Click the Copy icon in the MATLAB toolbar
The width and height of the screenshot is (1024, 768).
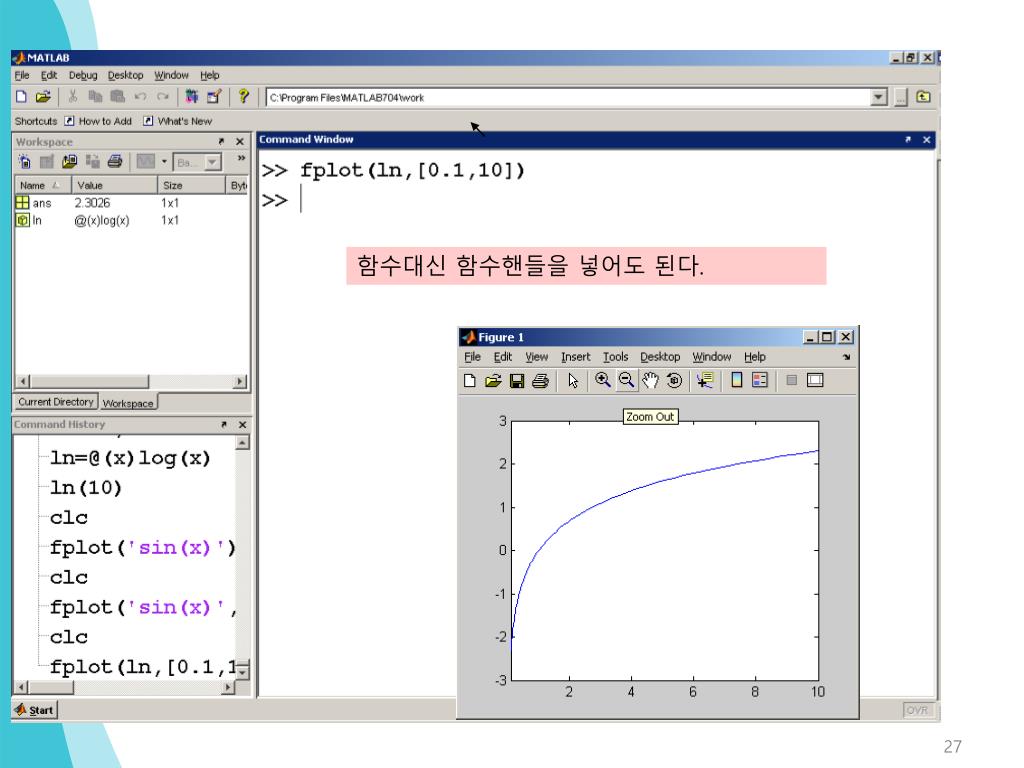(x=95, y=97)
